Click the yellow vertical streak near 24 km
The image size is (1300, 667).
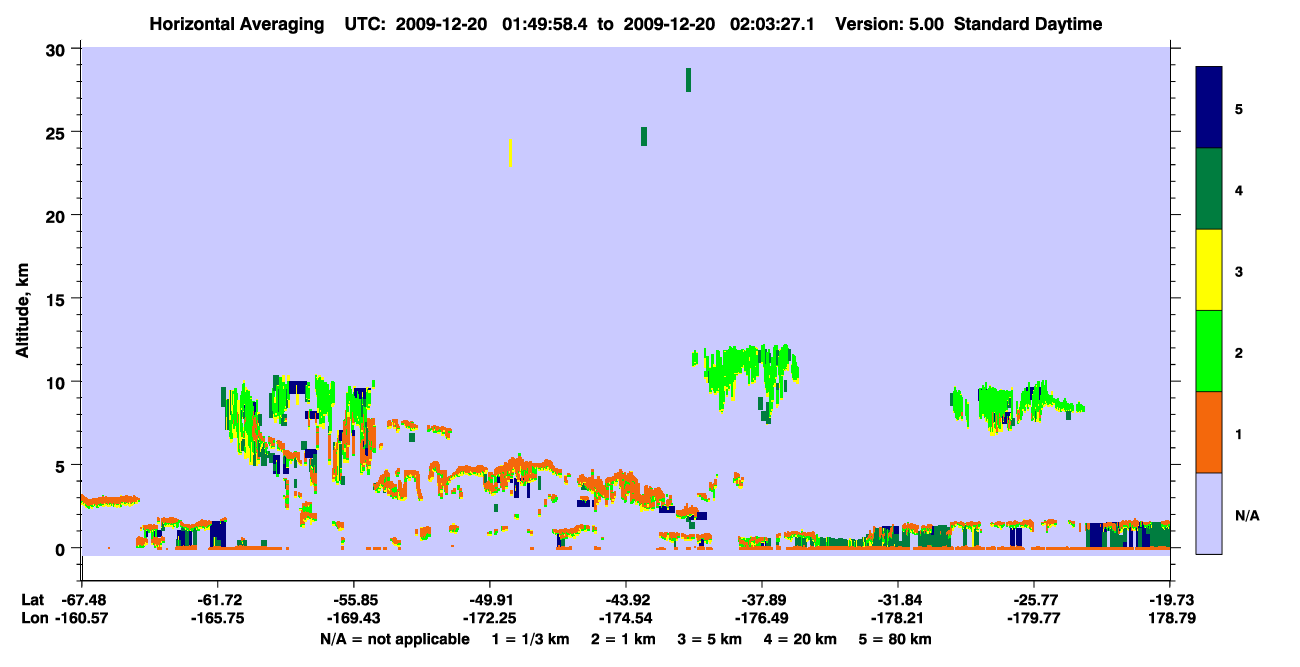(x=510, y=153)
